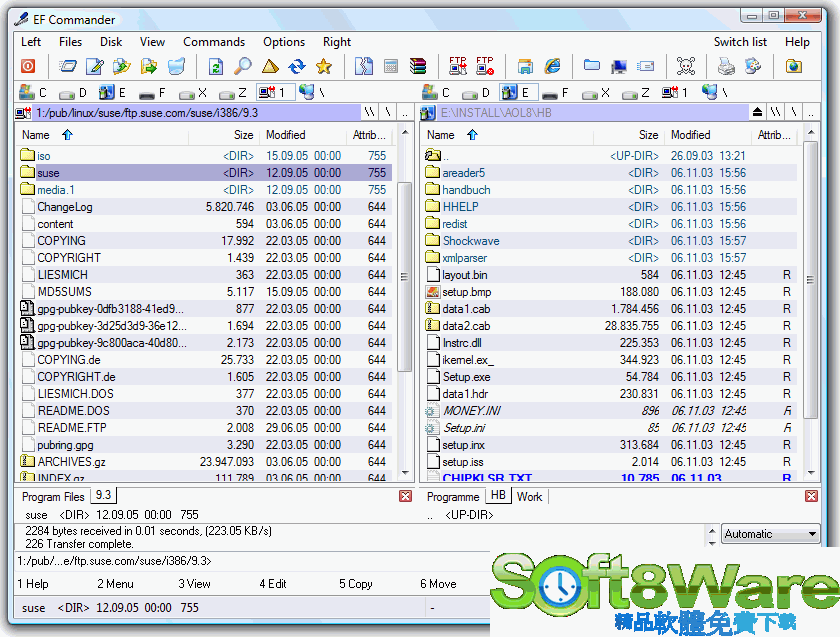Select the iso folder in left panel

tap(204, 156)
